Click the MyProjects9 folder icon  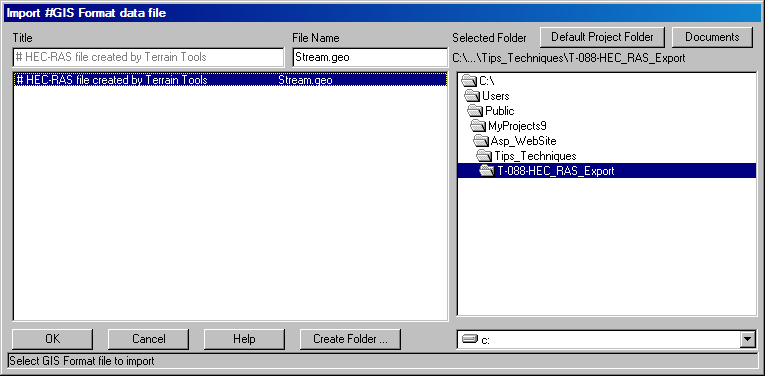[478, 126]
